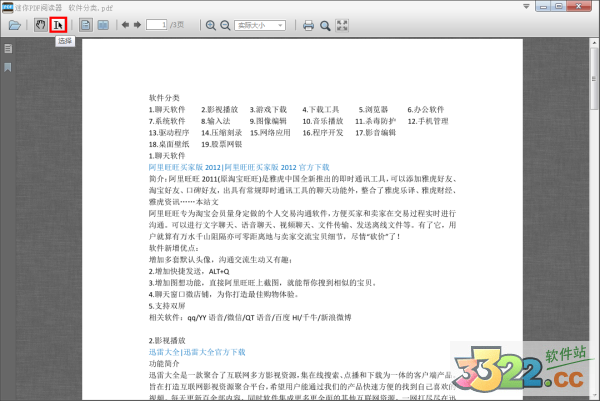
Task: Click the text 17.影音编辑
Action: [375, 132]
